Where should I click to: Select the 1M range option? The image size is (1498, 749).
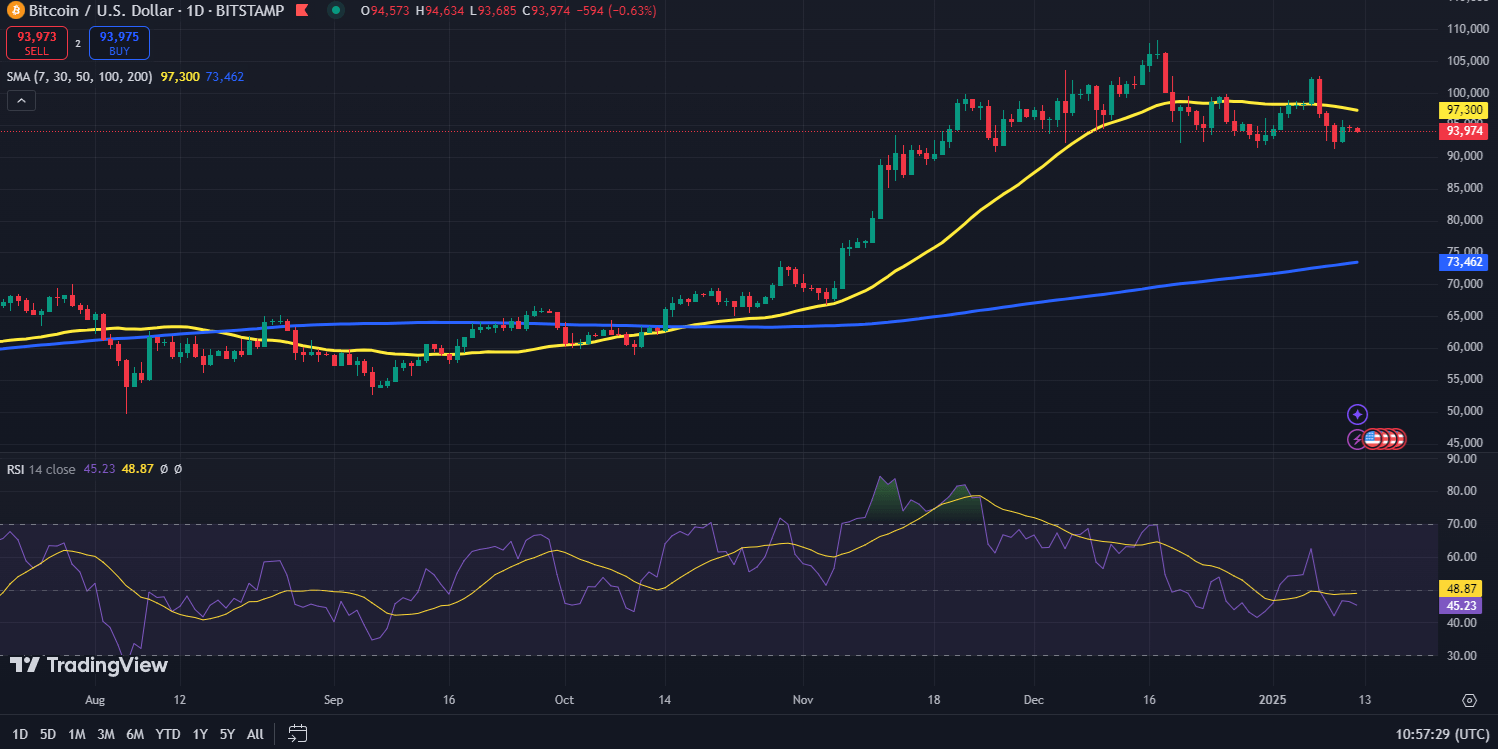[76, 733]
